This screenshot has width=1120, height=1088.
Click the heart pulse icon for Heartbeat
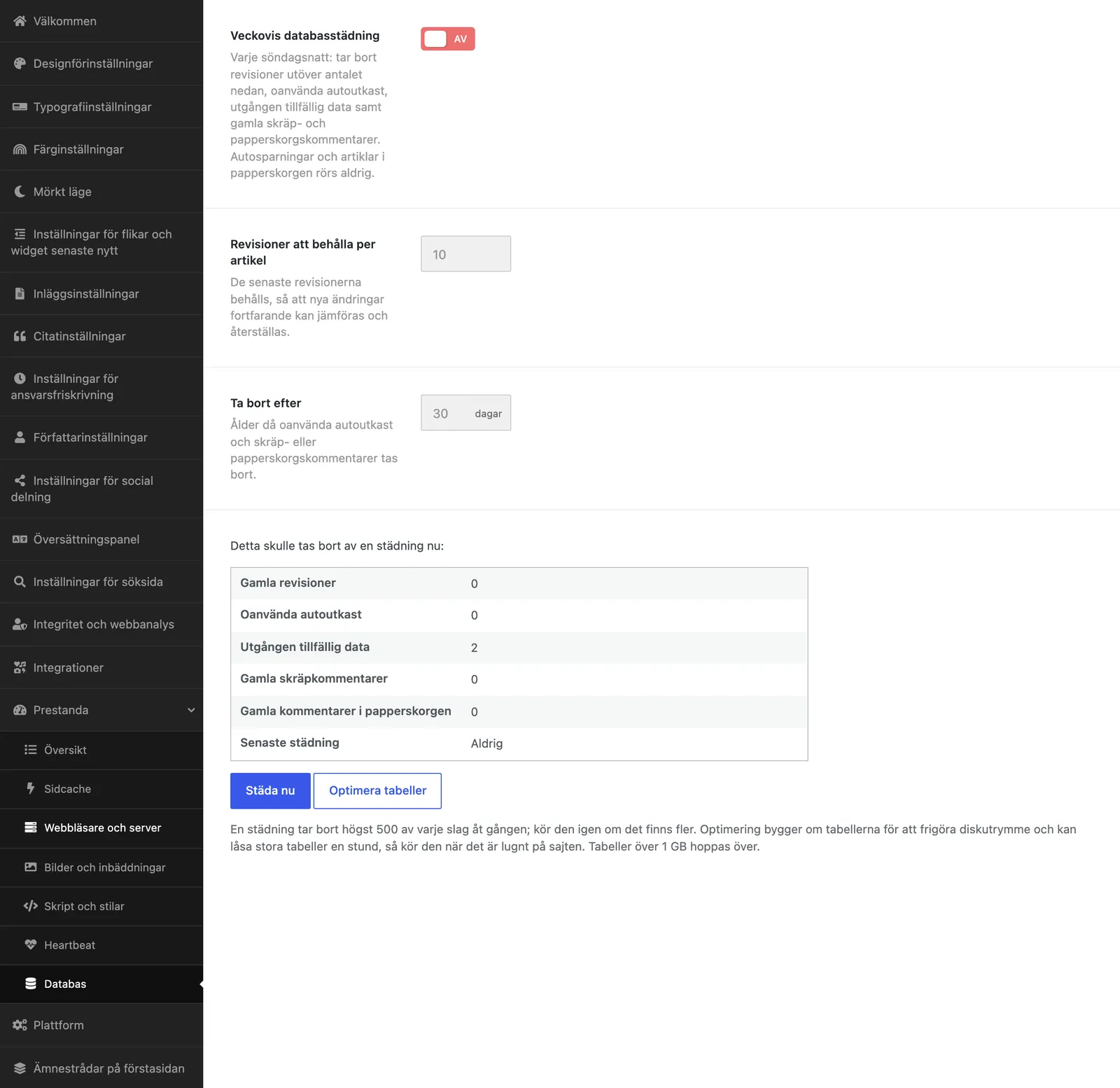point(31,944)
